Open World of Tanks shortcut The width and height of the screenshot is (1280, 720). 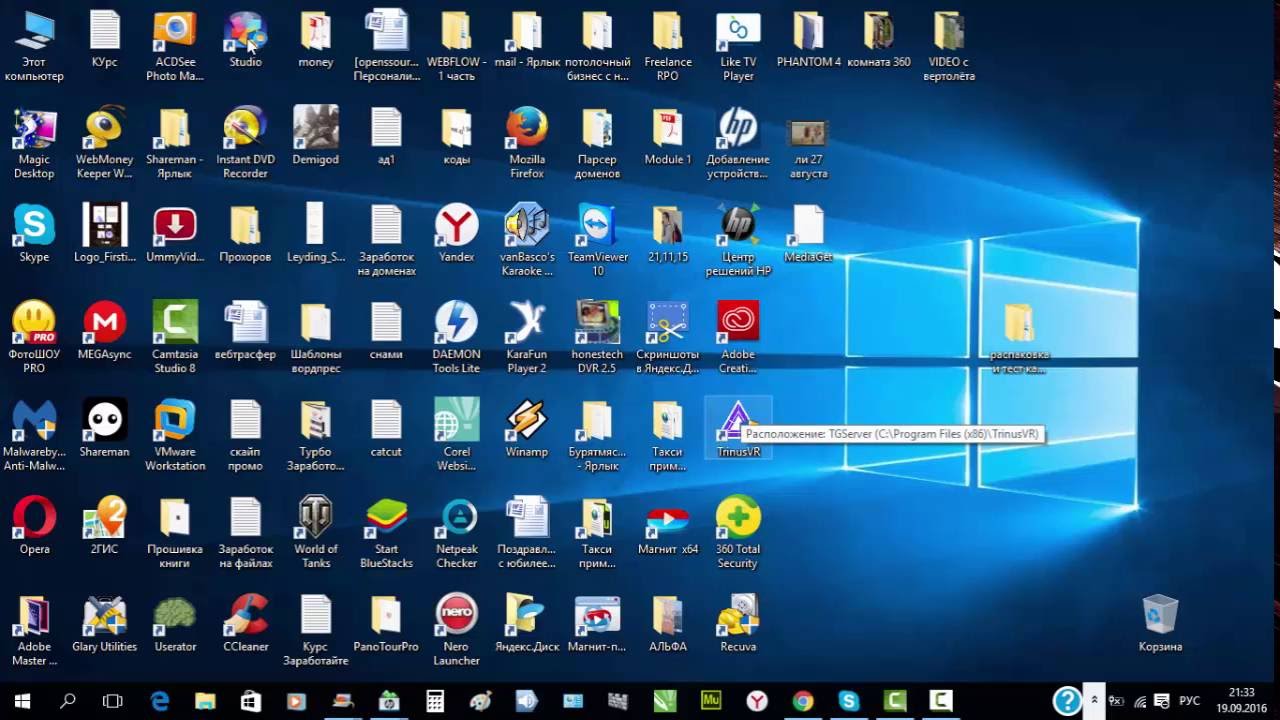tap(316, 533)
